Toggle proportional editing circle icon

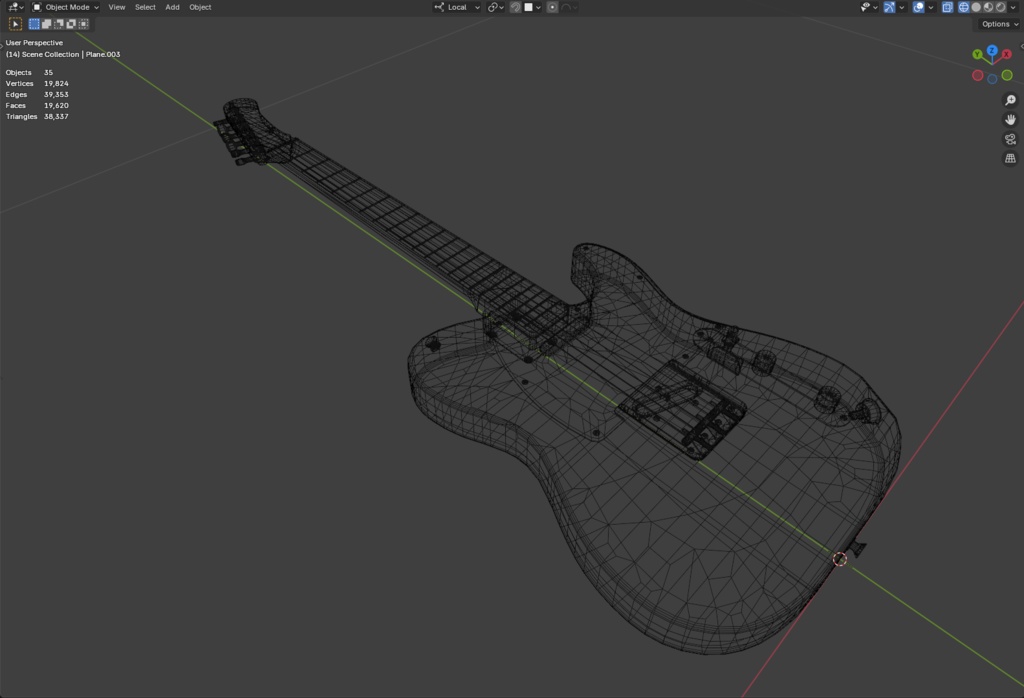tap(552, 7)
